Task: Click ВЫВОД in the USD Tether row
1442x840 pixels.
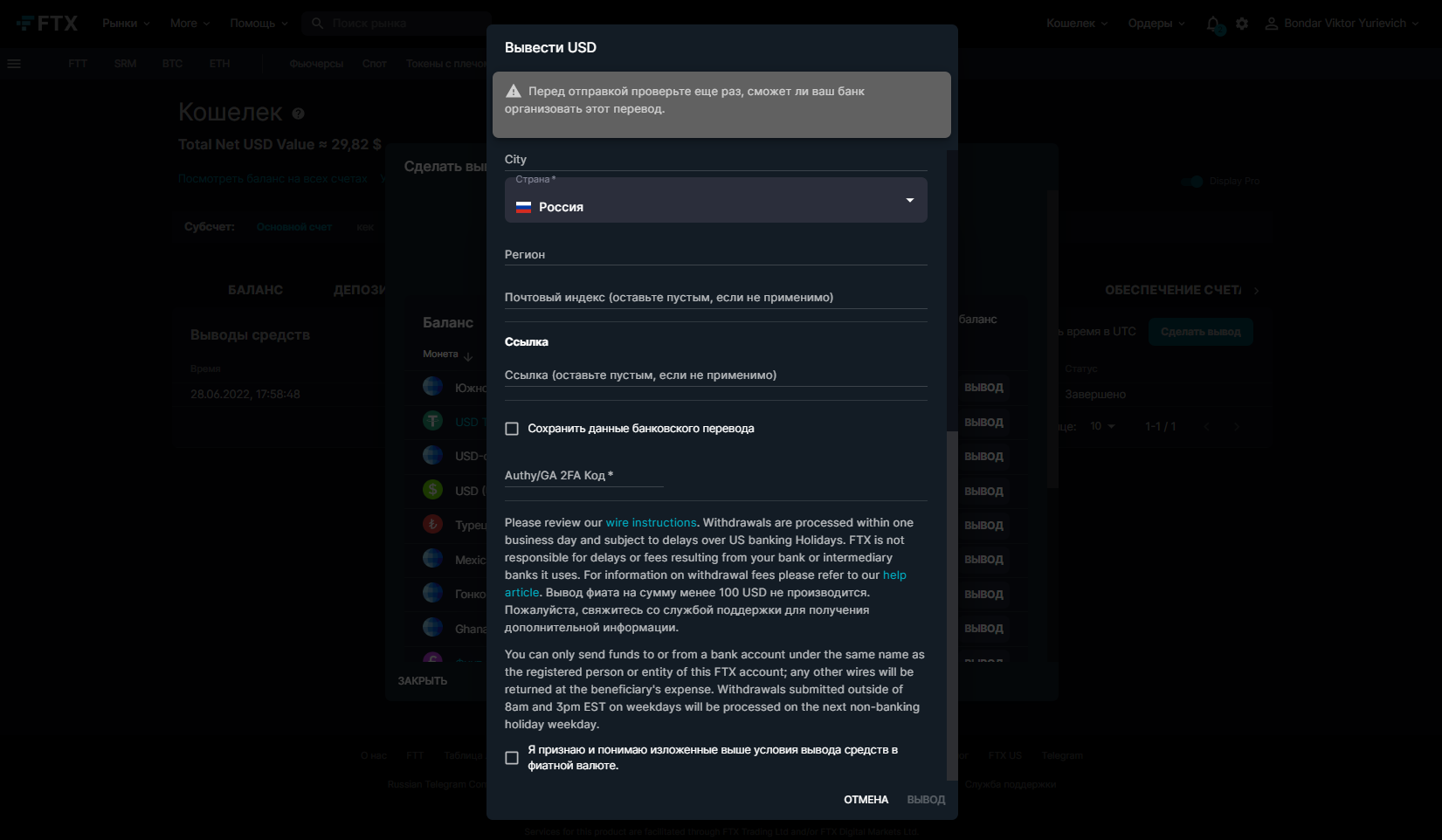Action: 983,422
